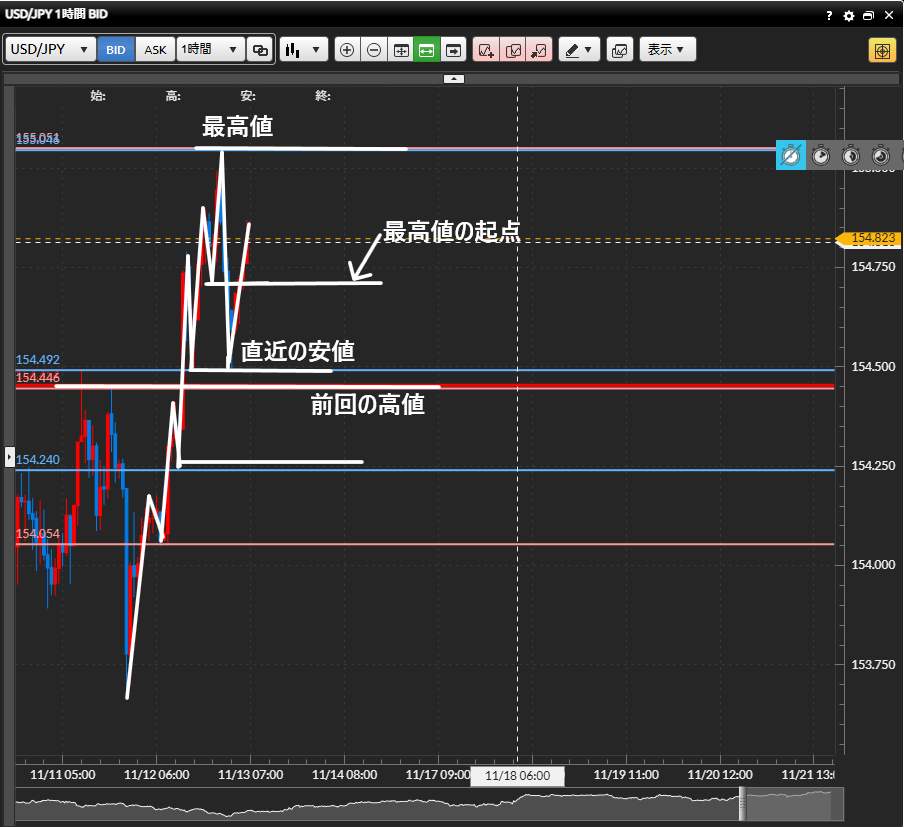Image resolution: width=904 pixels, height=827 pixels.
Task: Click the zoom in plus icon
Action: pos(347,50)
